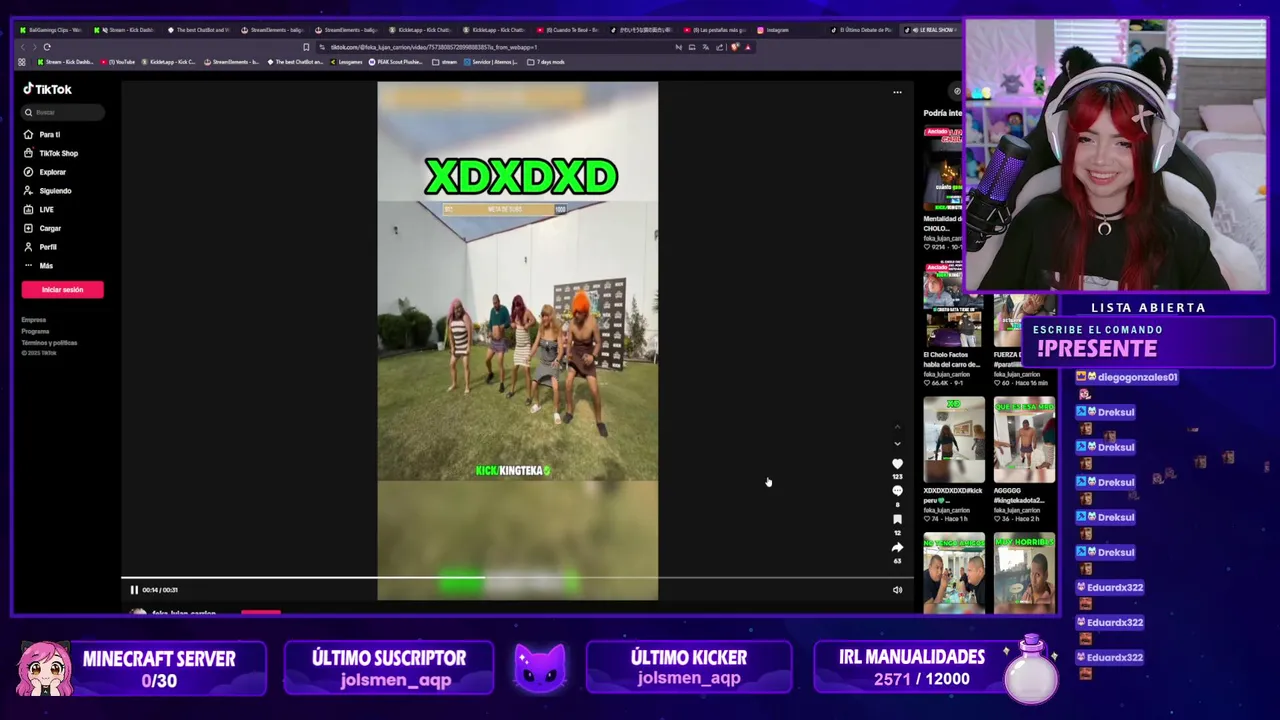Click the TikTok logo
Image resolution: width=1280 pixels, height=720 pixels.
tap(48, 89)
